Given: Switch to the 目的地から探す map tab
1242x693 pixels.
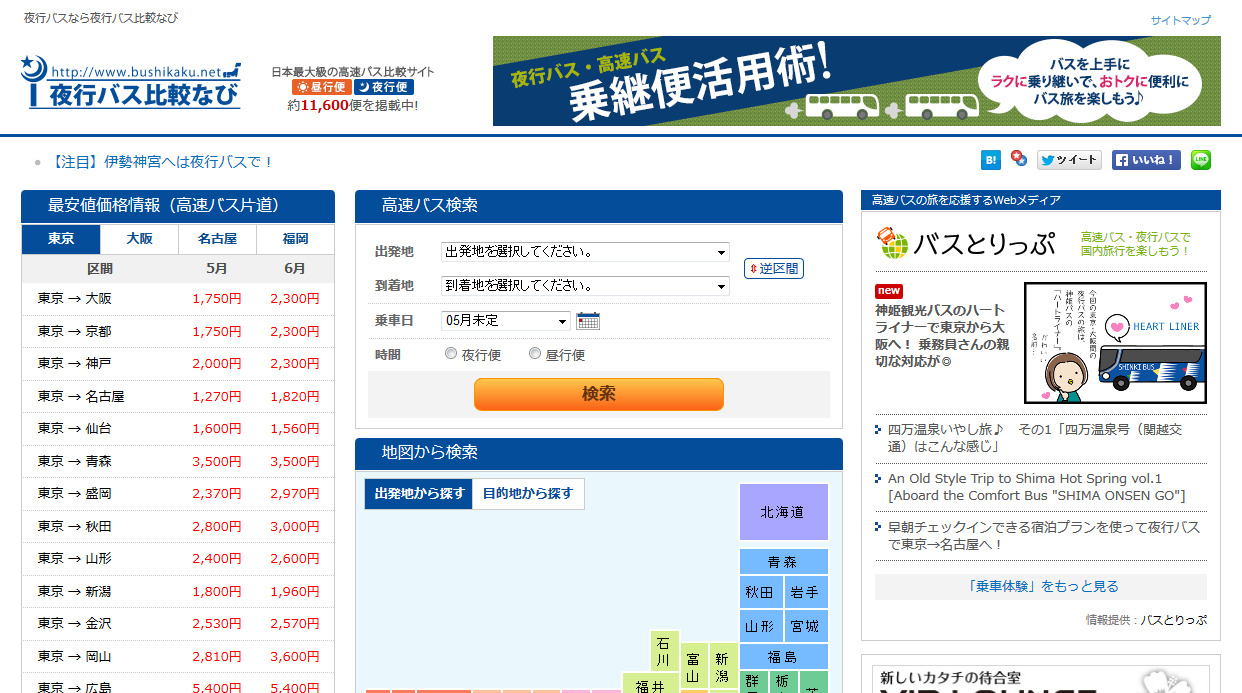Looking at the screenshot, I should click(528, 494).
